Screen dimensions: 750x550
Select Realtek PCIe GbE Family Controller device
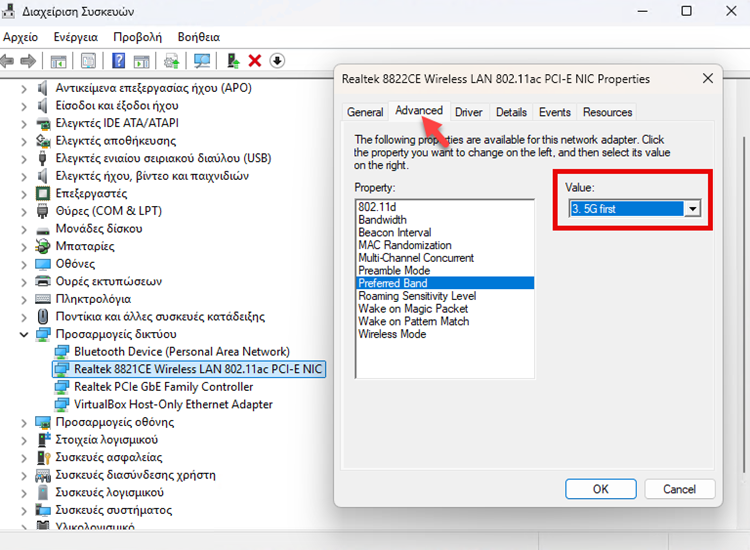click(163, 387)
